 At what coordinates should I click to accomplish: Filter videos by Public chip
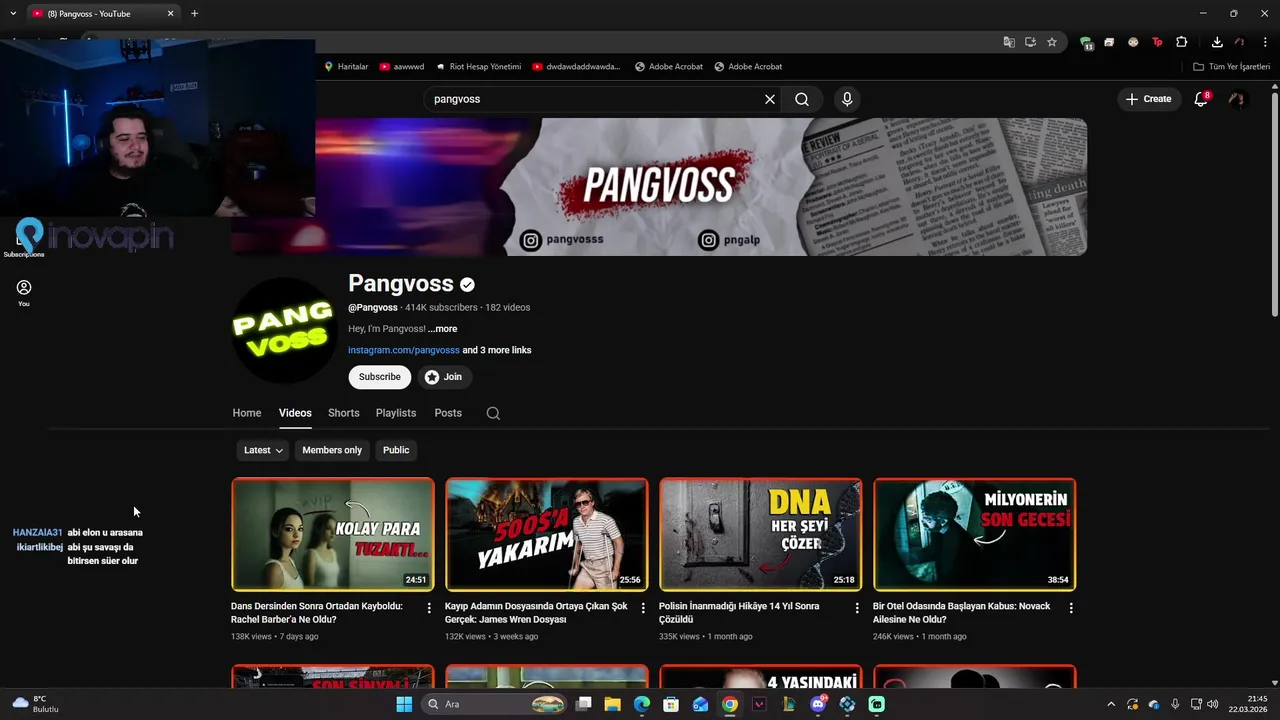[396, 450]
